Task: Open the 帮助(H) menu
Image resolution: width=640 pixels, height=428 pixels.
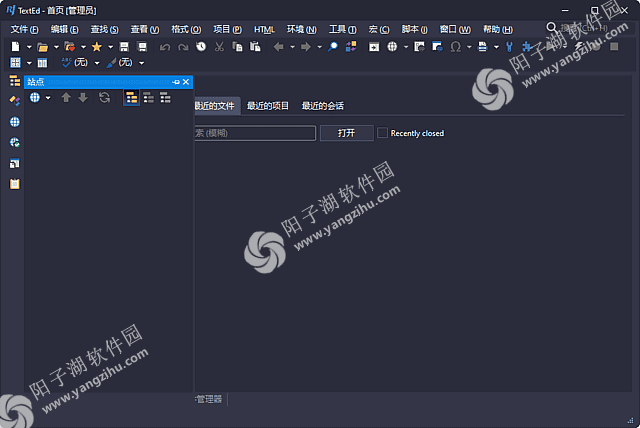Action: pyautogui.click(x=498, y=29)
